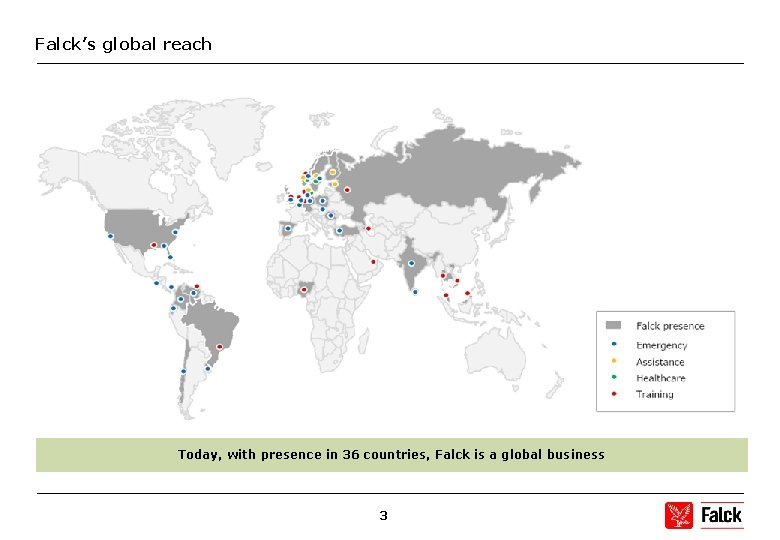Click the blue marker in Uruguay
Viewport: 780px width, 540px height.
click(x=208, y=368)
